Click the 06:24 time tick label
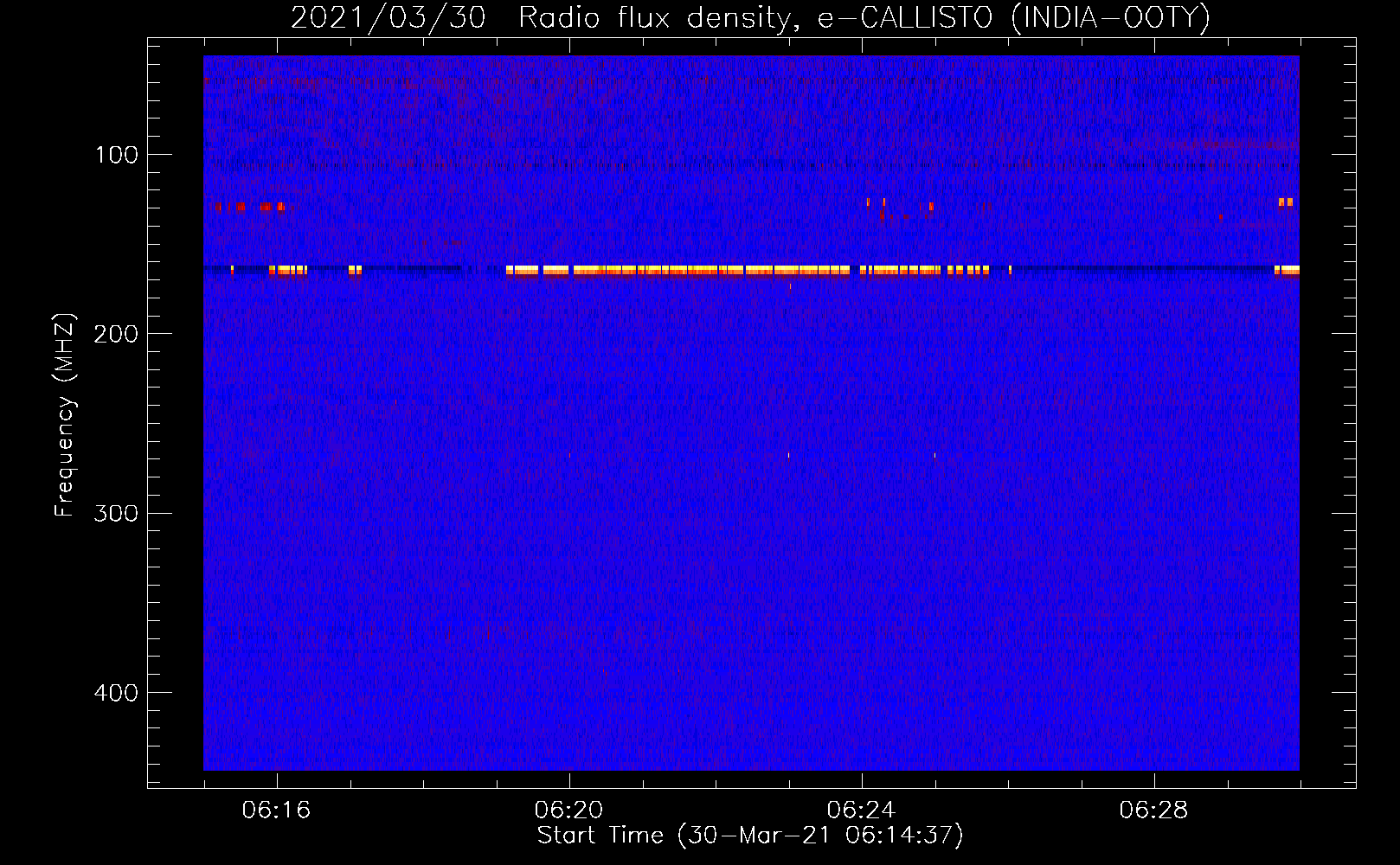The height and width of the screenshot is (865, 1400). [861, 811]
